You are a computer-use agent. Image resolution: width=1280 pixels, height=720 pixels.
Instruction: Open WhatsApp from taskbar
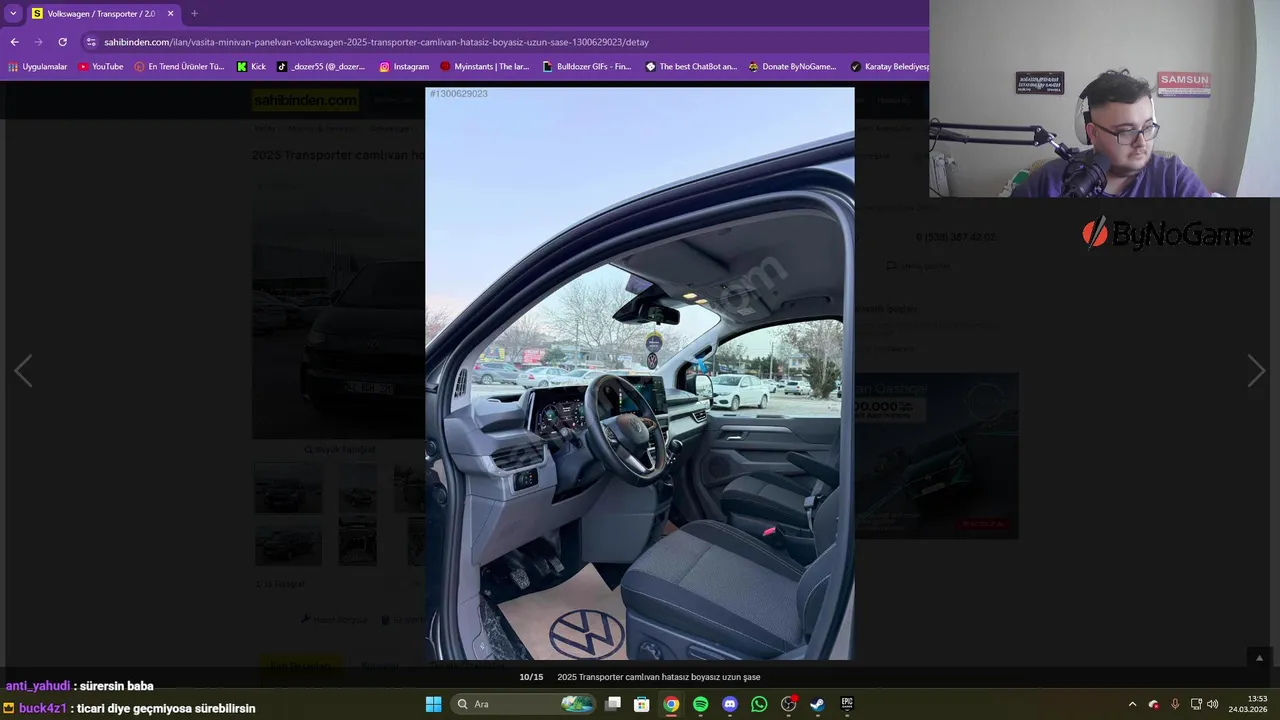coord(759,704)
